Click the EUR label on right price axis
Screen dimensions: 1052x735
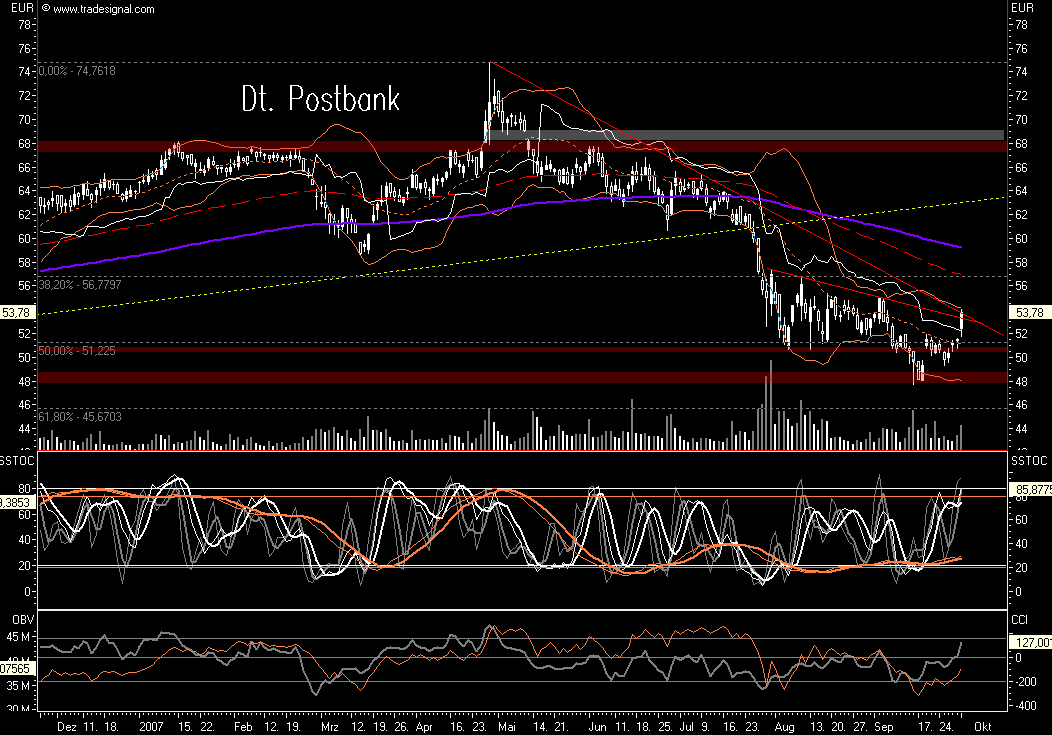click(x=1023, y=7)
